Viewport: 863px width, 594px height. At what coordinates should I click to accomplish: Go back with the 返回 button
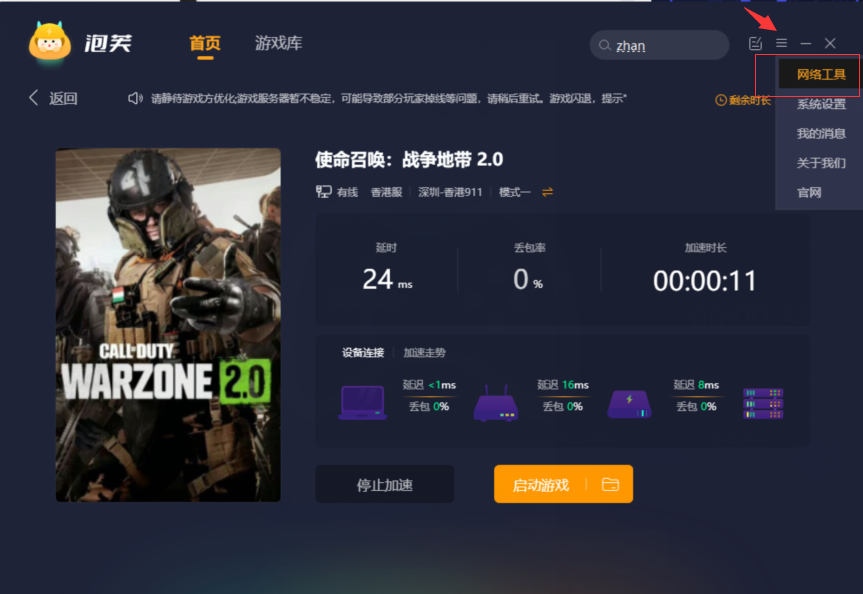pyautogui.click(x=53, y=98)
